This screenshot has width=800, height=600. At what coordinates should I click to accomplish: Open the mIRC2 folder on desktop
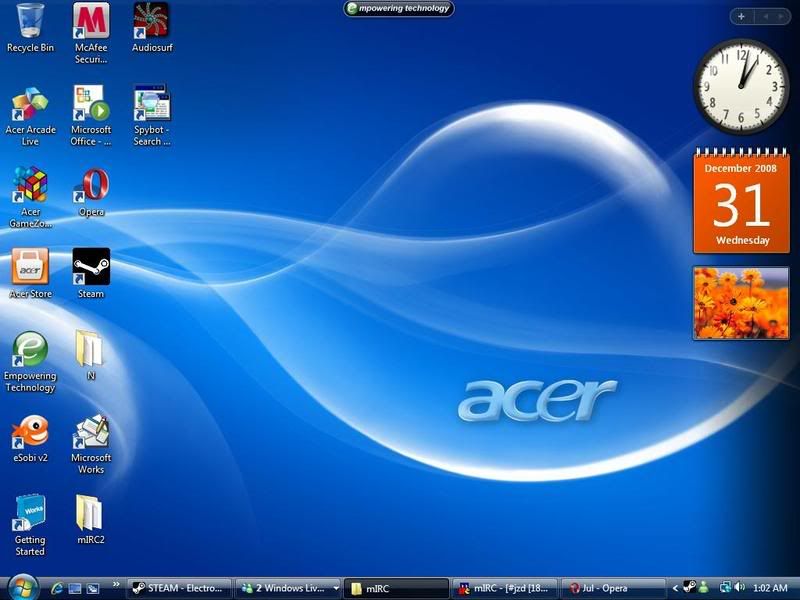90,514
